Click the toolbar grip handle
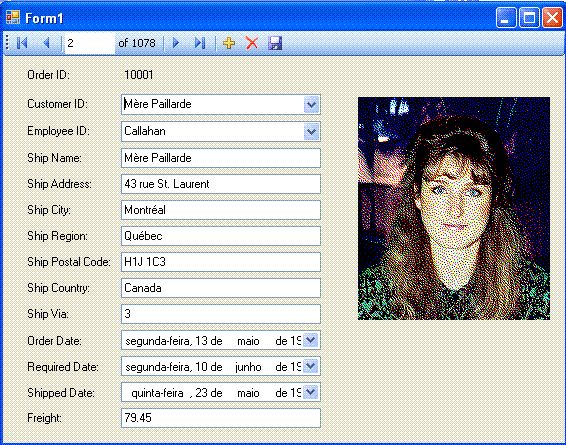 click(x=7, y=43)
